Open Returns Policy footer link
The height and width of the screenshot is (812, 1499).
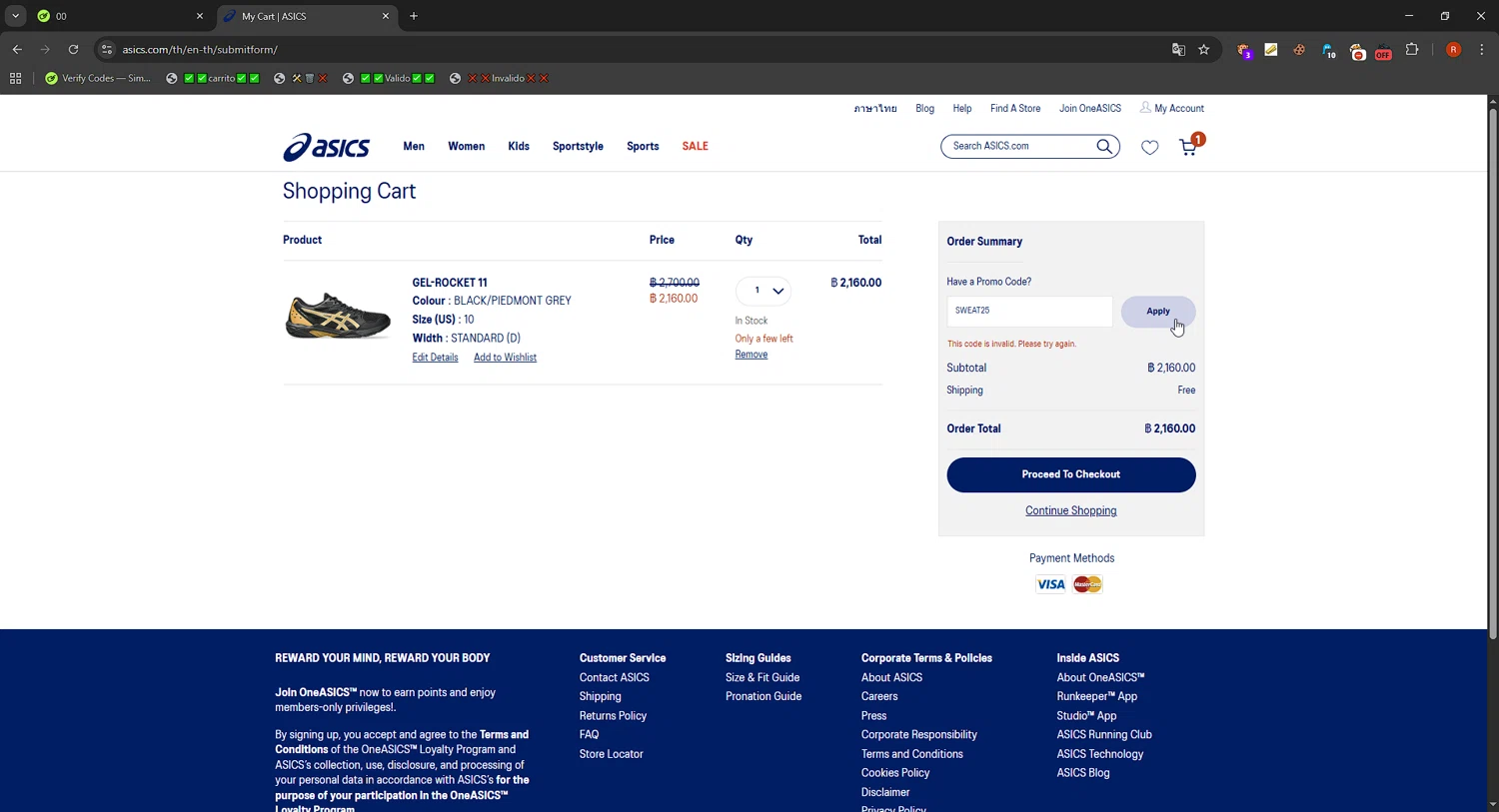coord(613,716)
